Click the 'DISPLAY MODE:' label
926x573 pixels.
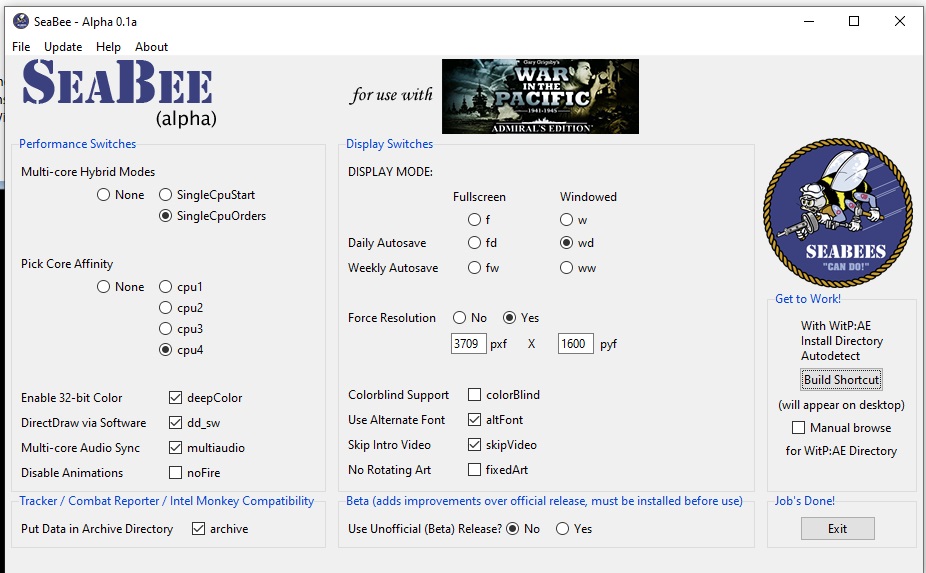390,172
